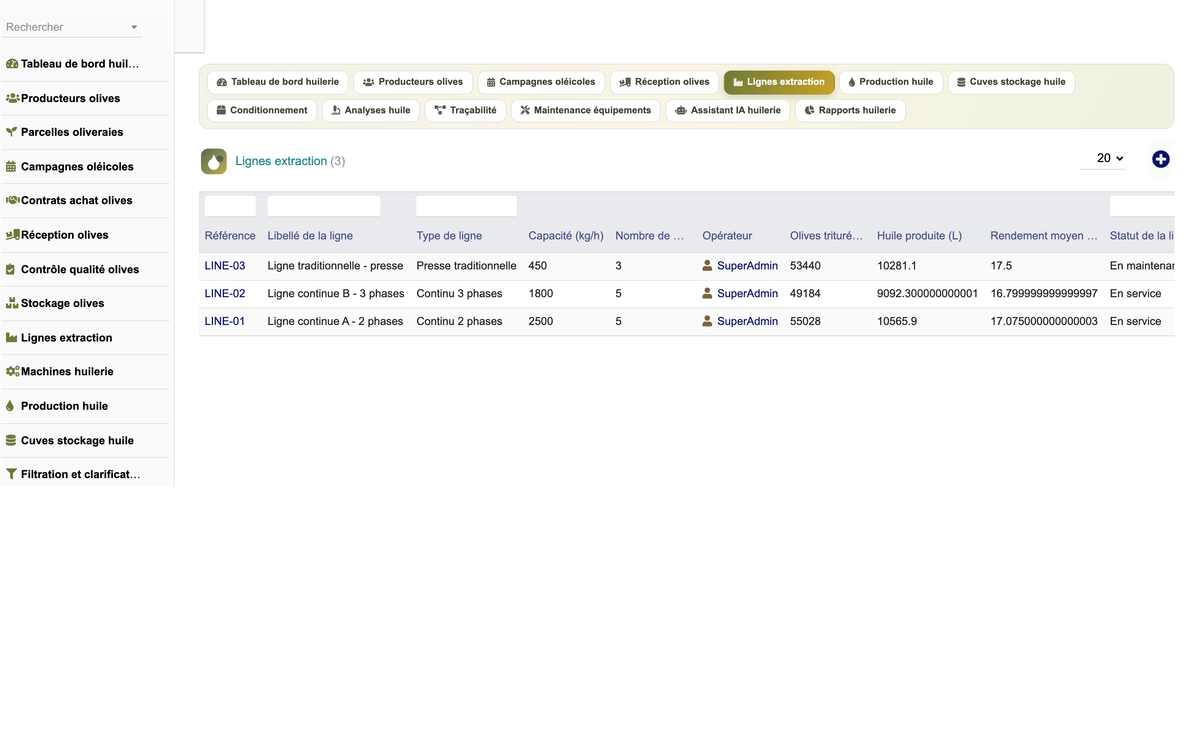Click the Réception olives sidebar icon
This screenshot has height=743, width=1200.
pyautogui.click(x=12, y=235)
